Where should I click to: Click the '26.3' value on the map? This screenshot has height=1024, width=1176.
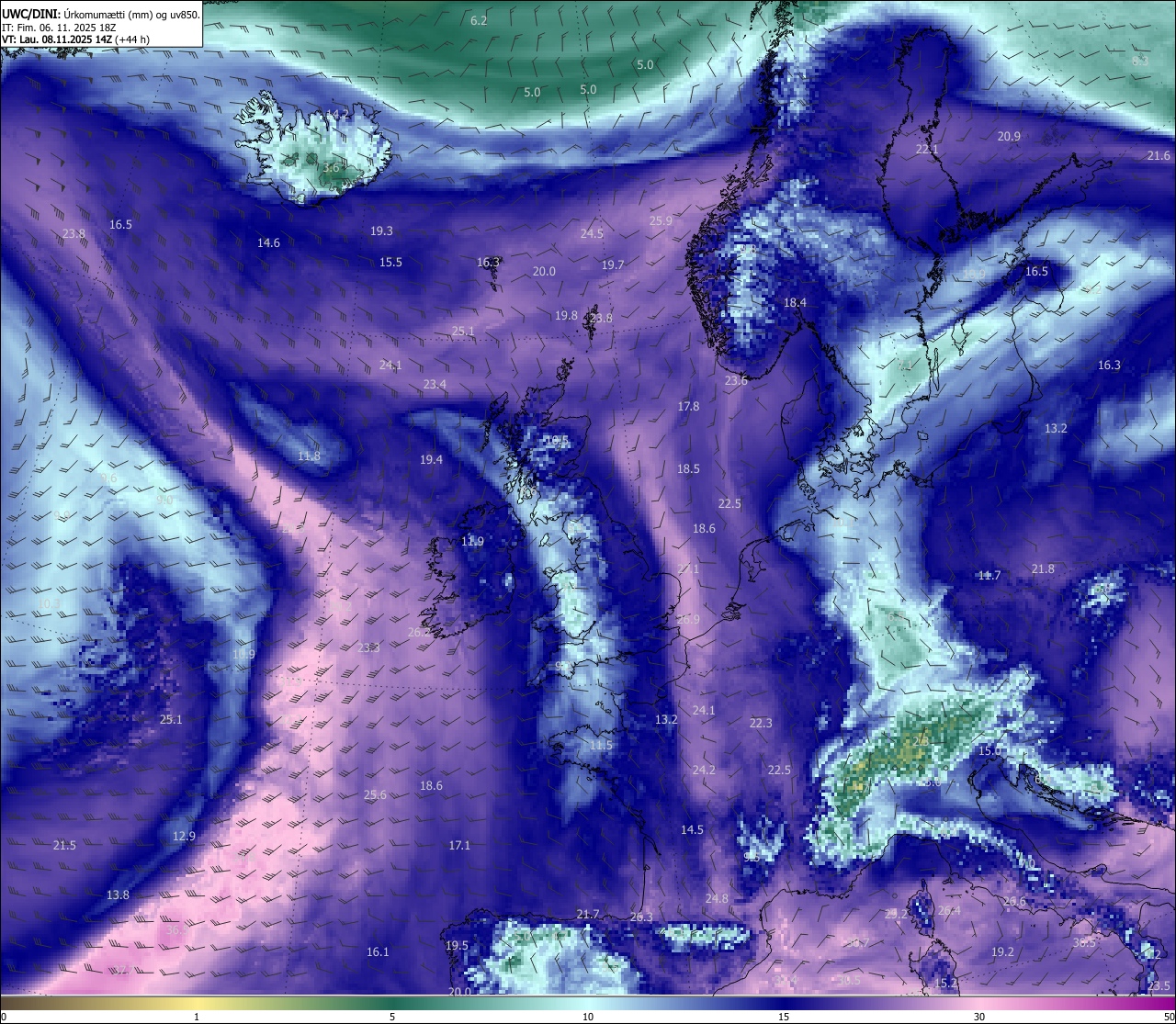641,917
